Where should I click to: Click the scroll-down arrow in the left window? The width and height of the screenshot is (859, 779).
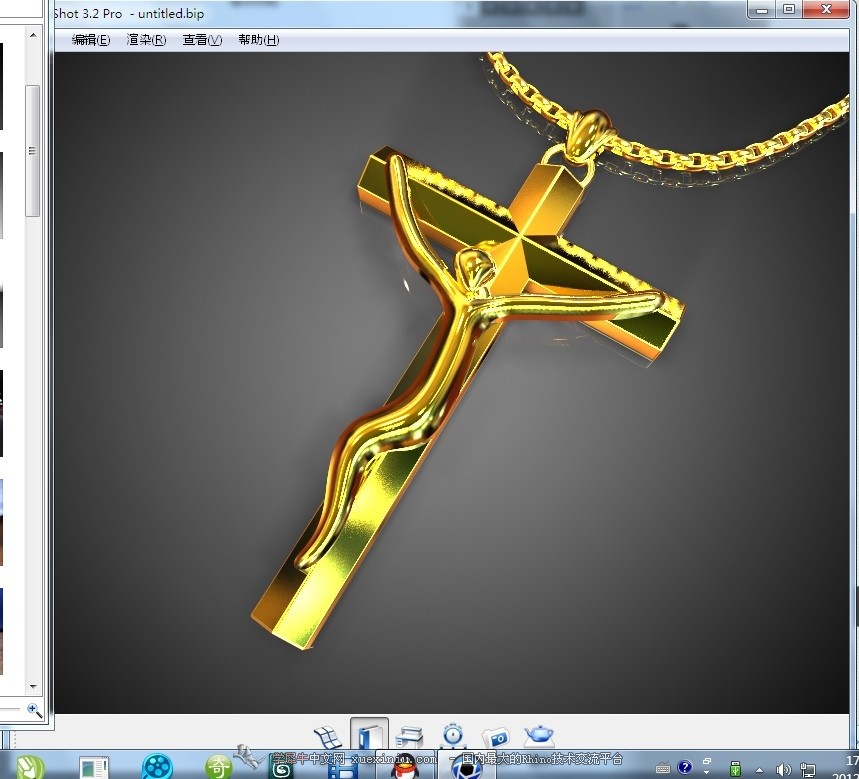[x=33, y=686]
